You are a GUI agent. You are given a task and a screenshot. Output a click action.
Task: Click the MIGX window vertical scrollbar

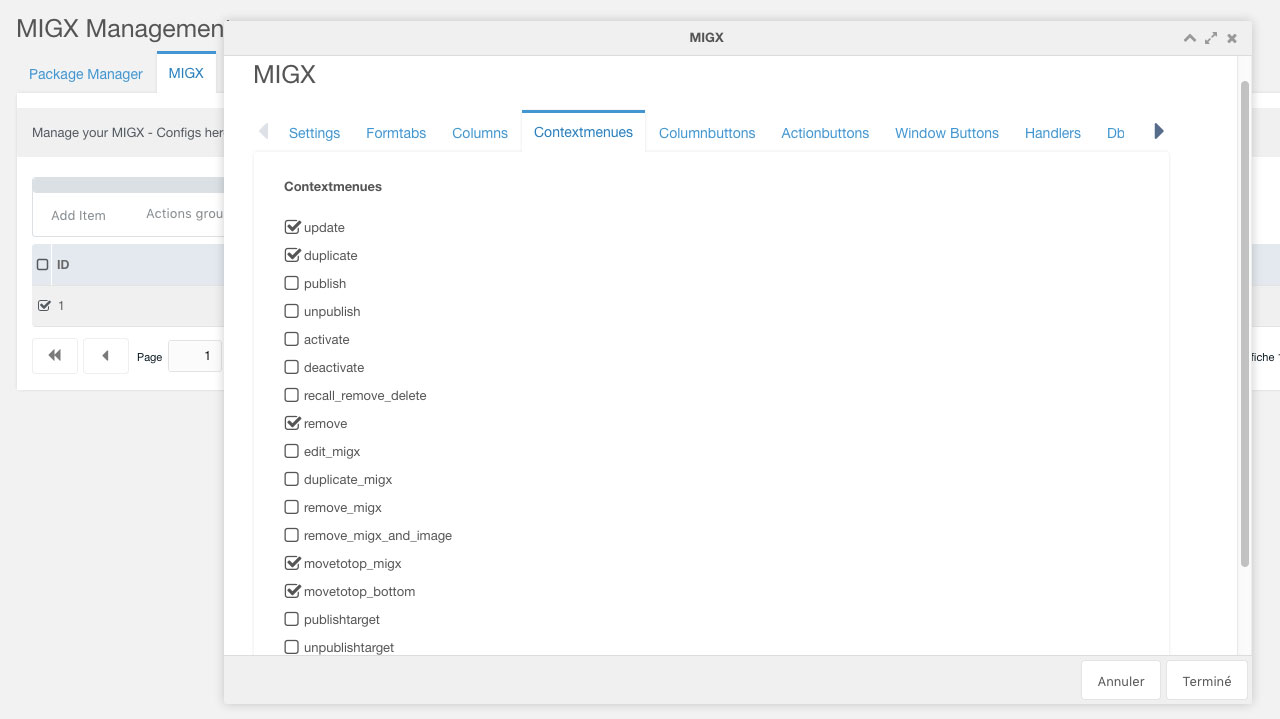[1245, 323]
